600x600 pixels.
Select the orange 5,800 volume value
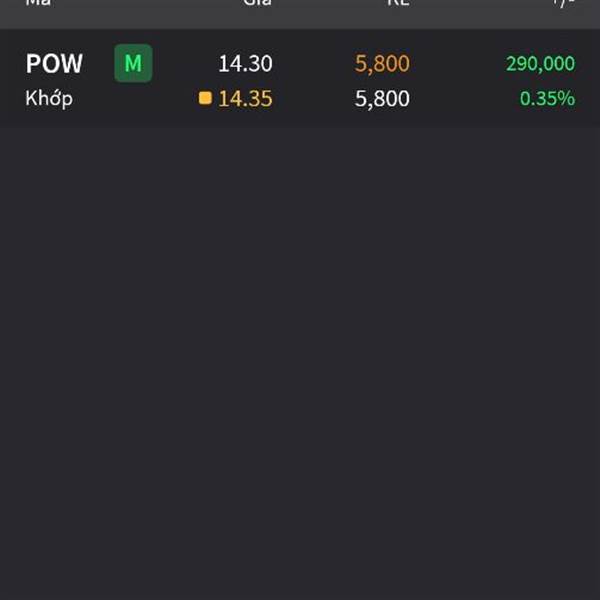(382, 63)
